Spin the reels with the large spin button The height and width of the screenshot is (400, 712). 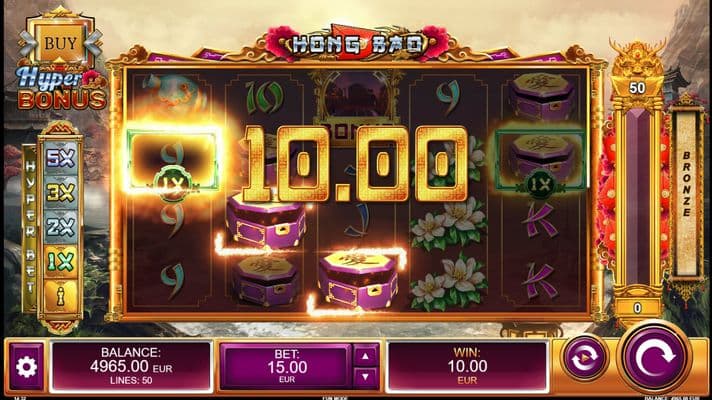(655, 358)
